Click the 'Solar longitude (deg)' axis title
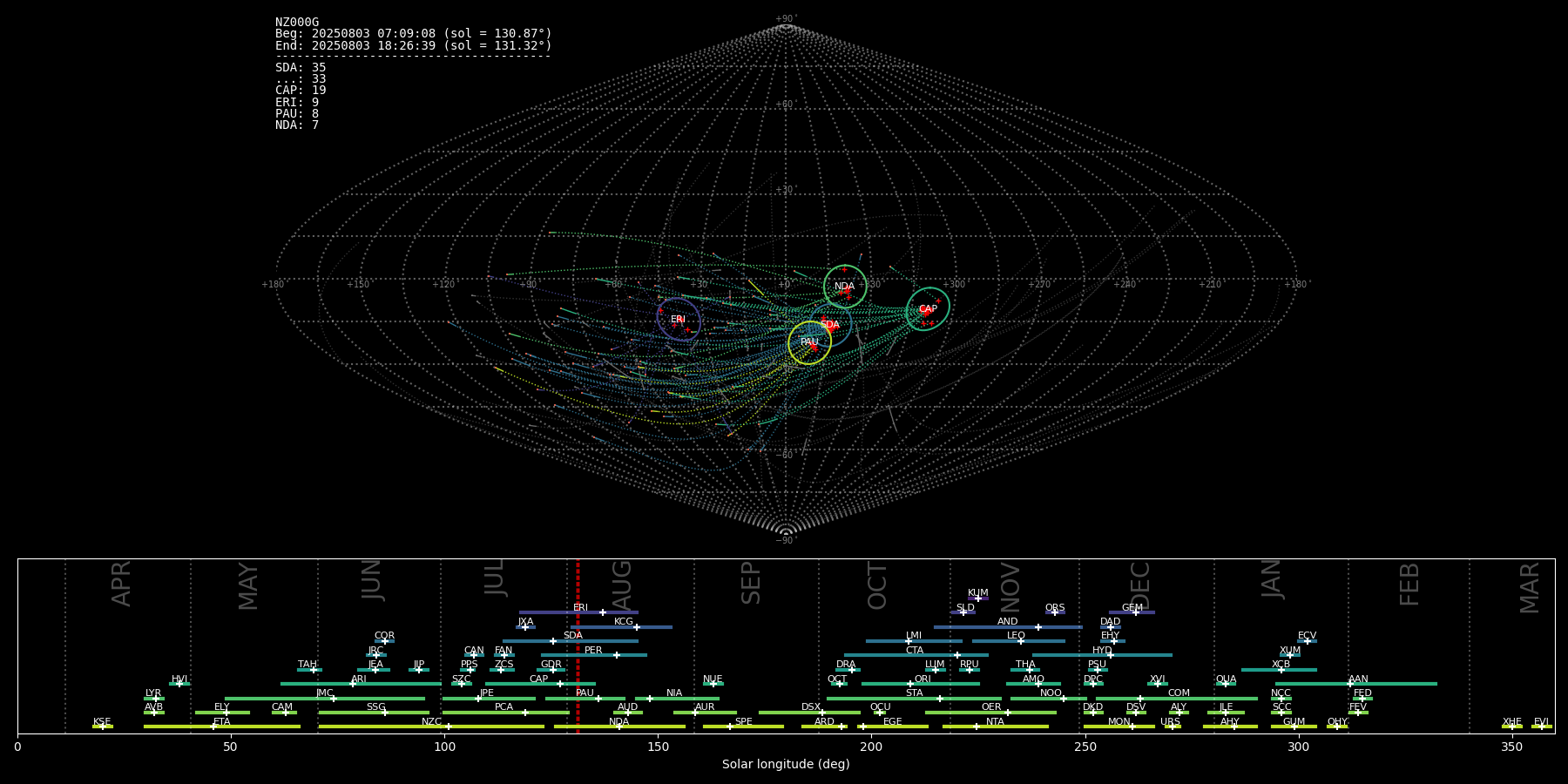Image resolution: width=1568 pixels, height=784 pixels. point(786,765)
